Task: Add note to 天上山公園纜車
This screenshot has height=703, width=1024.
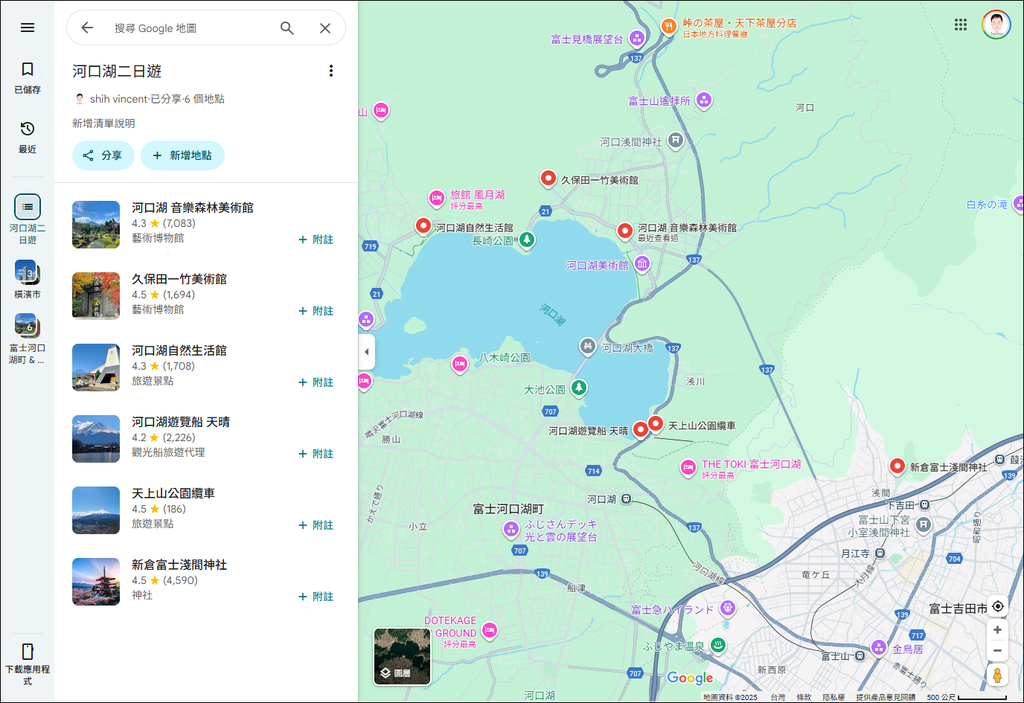Action: [x=316, y=525]
